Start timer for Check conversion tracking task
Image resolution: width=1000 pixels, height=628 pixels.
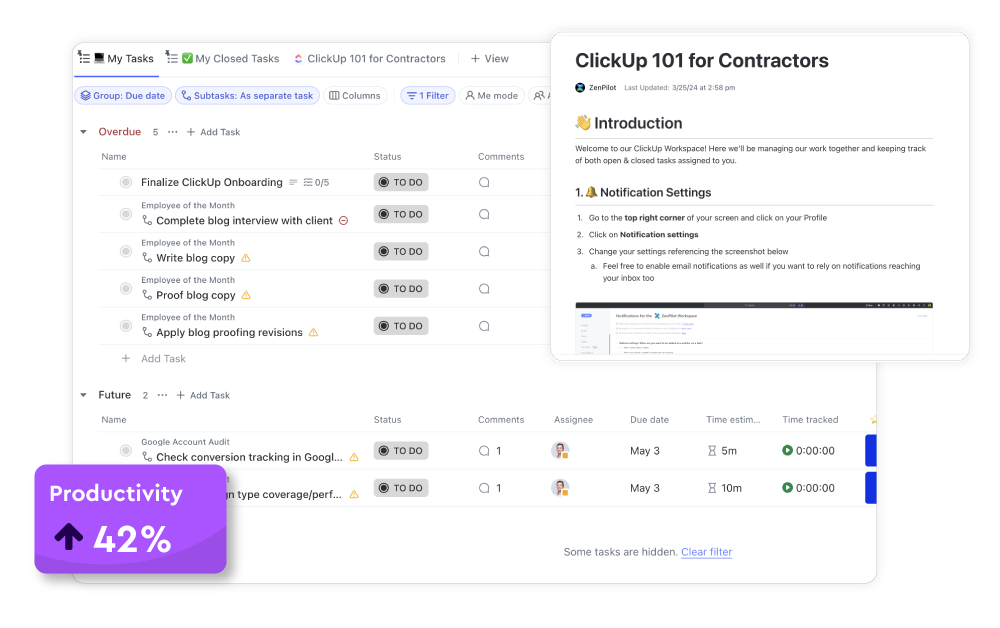click(788, 450)
